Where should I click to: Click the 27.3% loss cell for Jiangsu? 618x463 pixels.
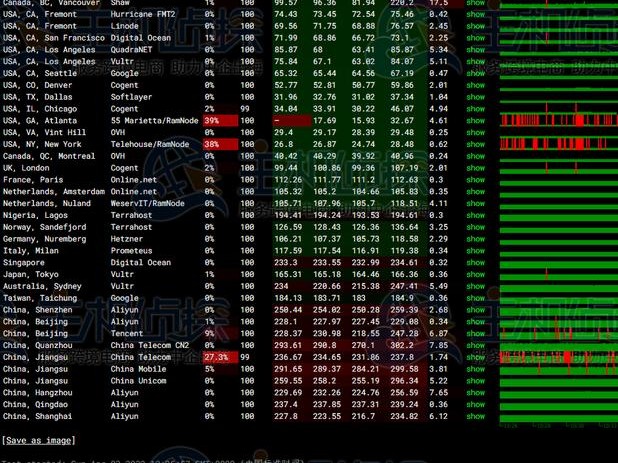pyautogui.click(x=220, y=357)
